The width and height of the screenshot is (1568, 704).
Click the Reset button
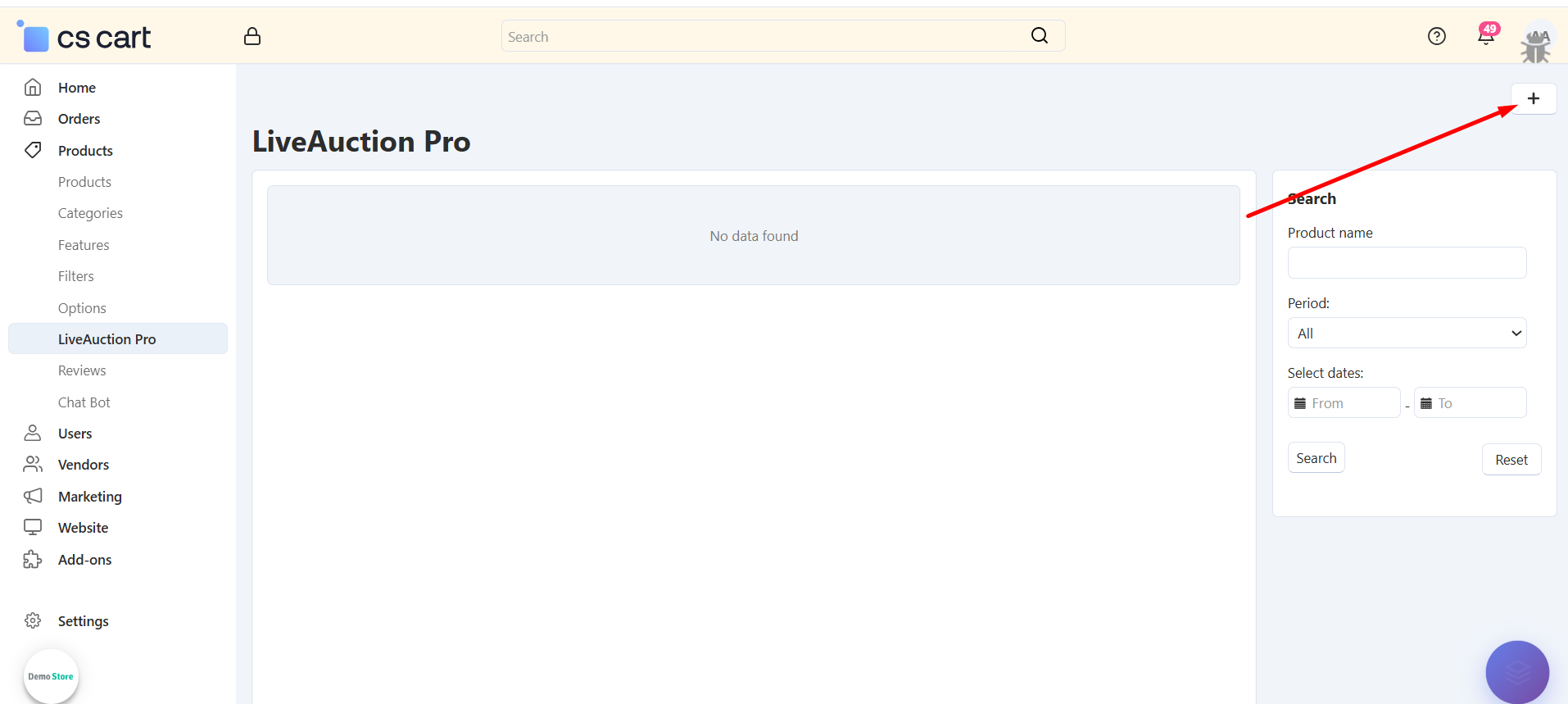1511,460
